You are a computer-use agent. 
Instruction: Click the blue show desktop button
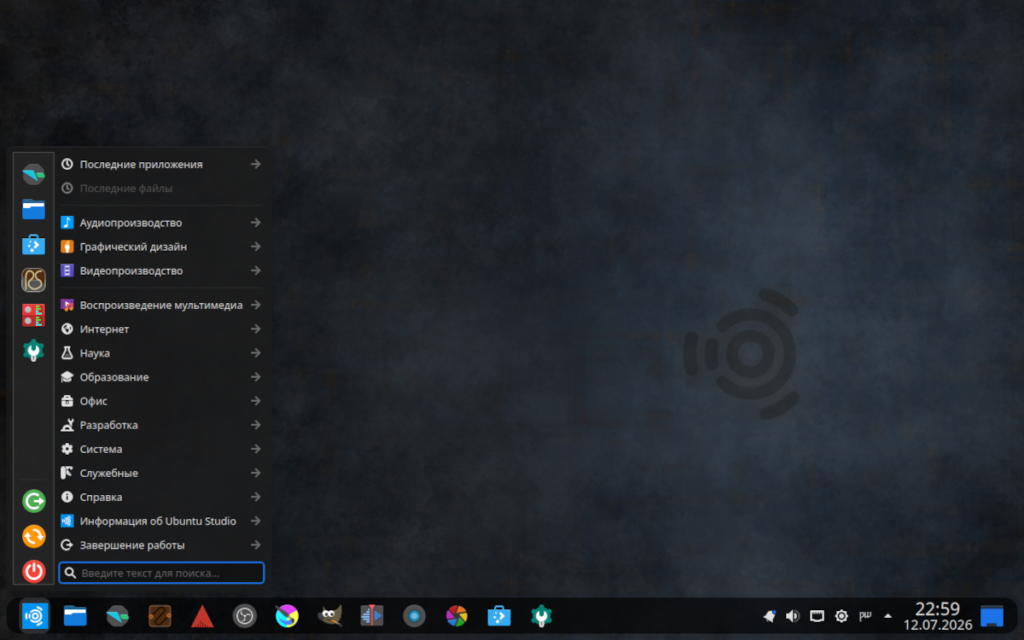[991, 616]
